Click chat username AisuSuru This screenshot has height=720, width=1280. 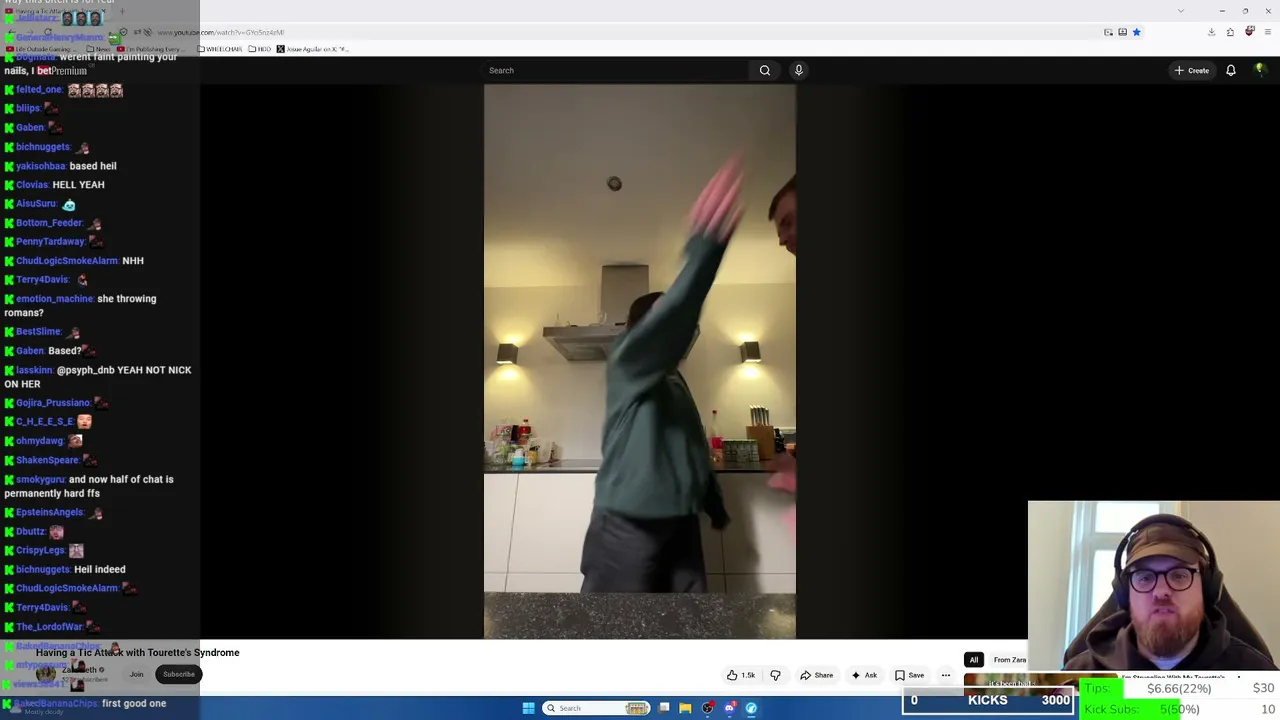(36, 203)
